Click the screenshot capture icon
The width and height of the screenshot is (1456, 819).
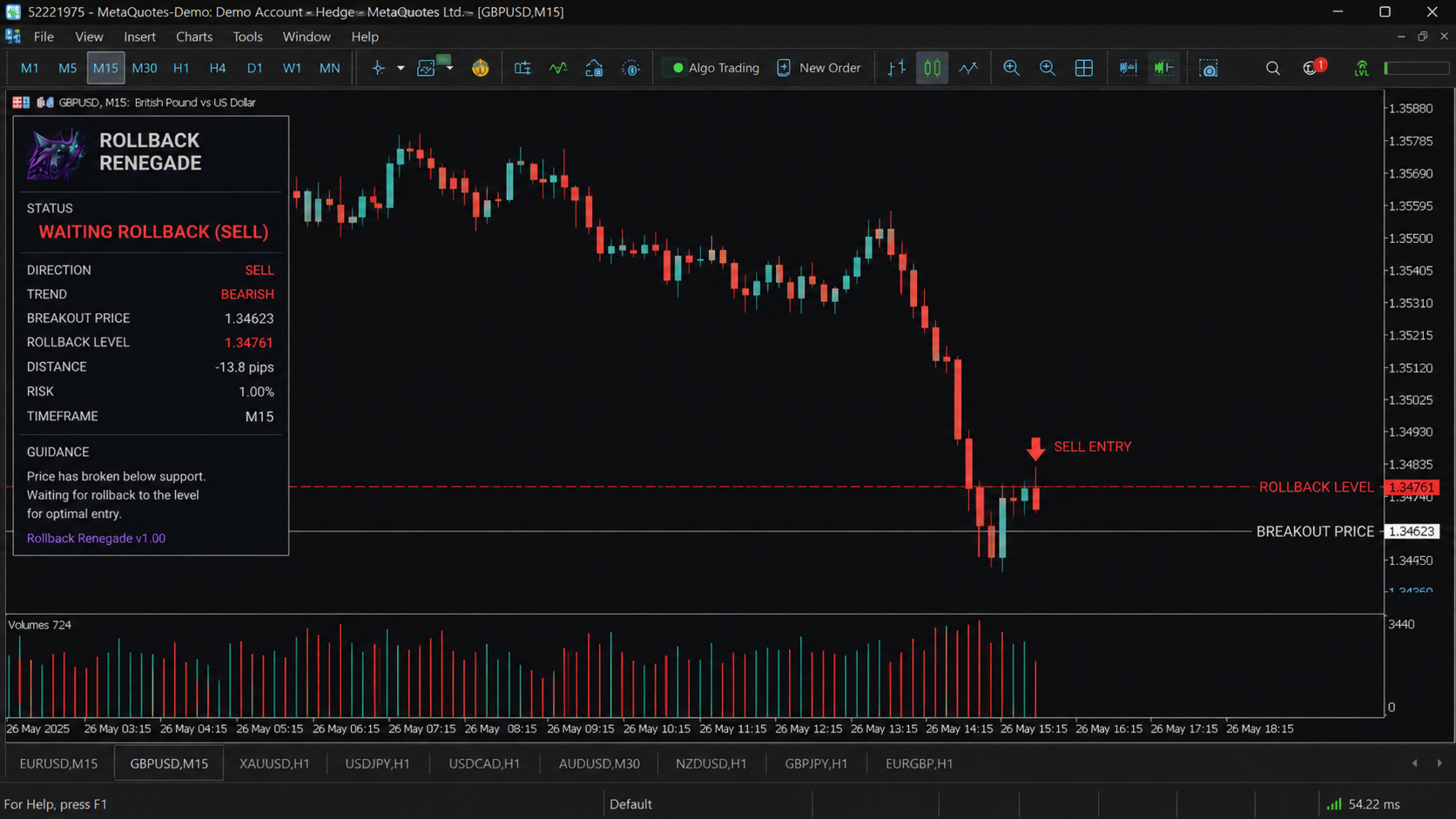[1209, 68]
